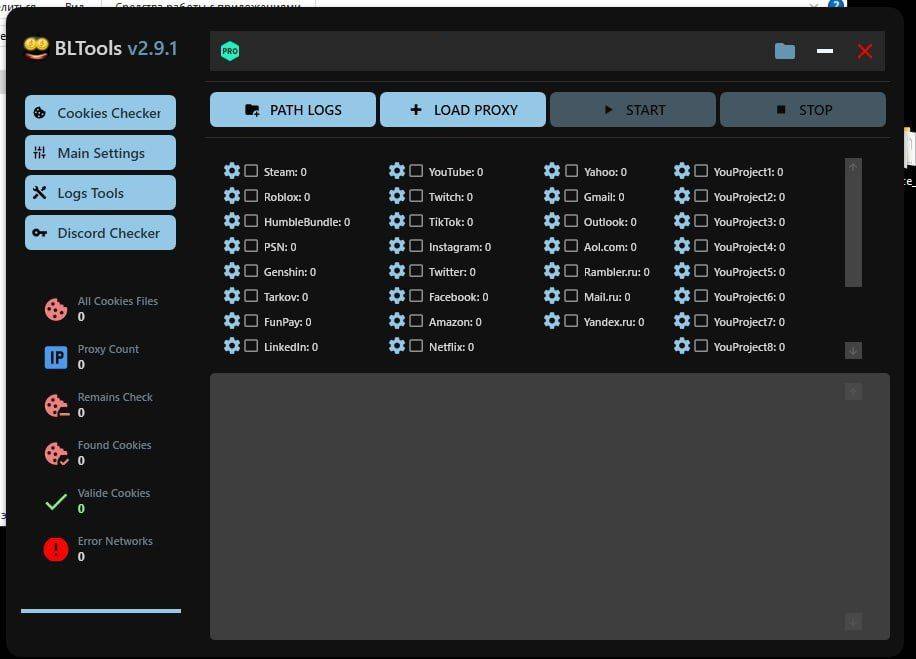916x659 pixels.
Task: Switch to the Logs Tools section
Action: click(100, 193)
